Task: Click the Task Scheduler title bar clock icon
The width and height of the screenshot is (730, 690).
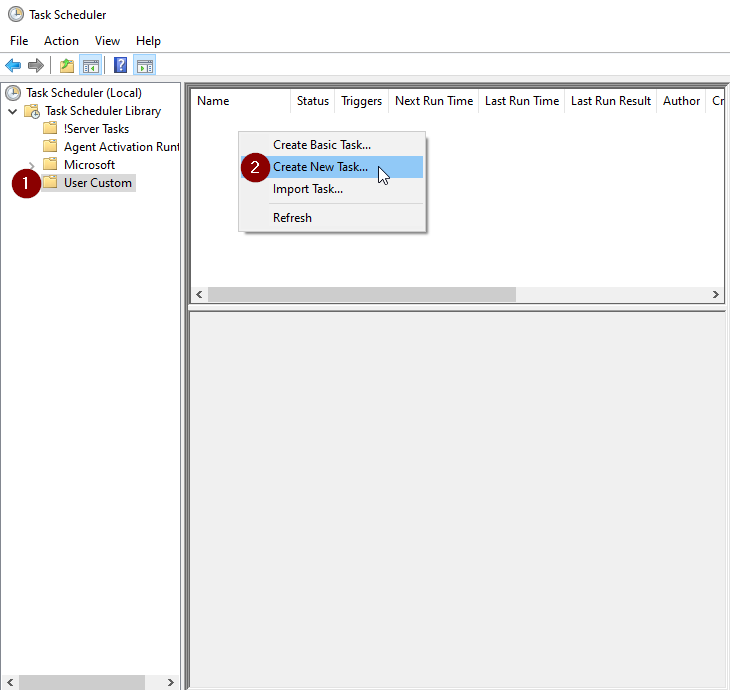Action: (x=16, y=14)
